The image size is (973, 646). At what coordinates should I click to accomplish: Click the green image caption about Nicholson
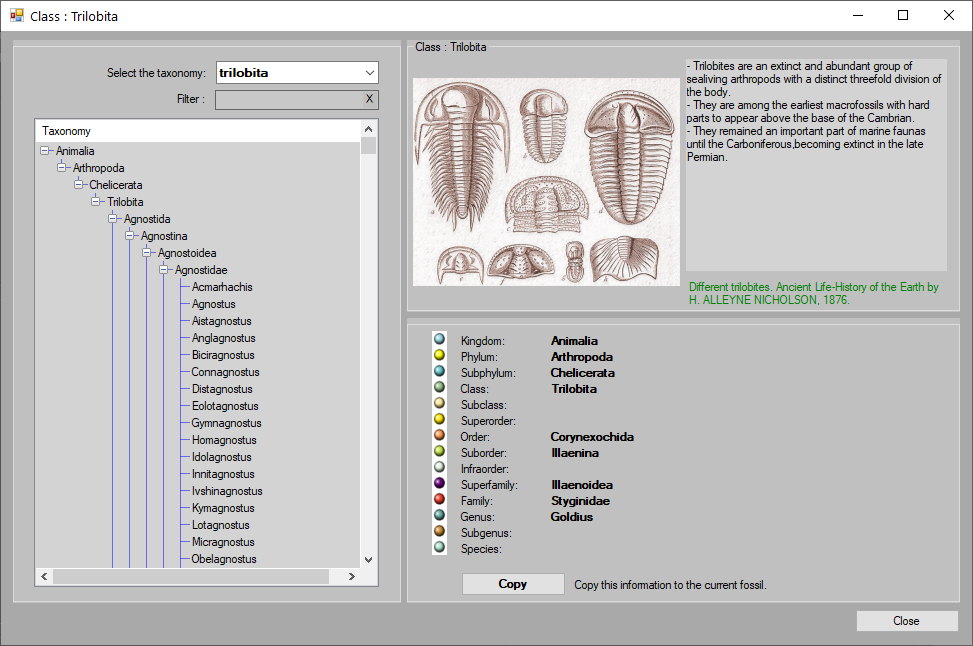pos(814,294)
